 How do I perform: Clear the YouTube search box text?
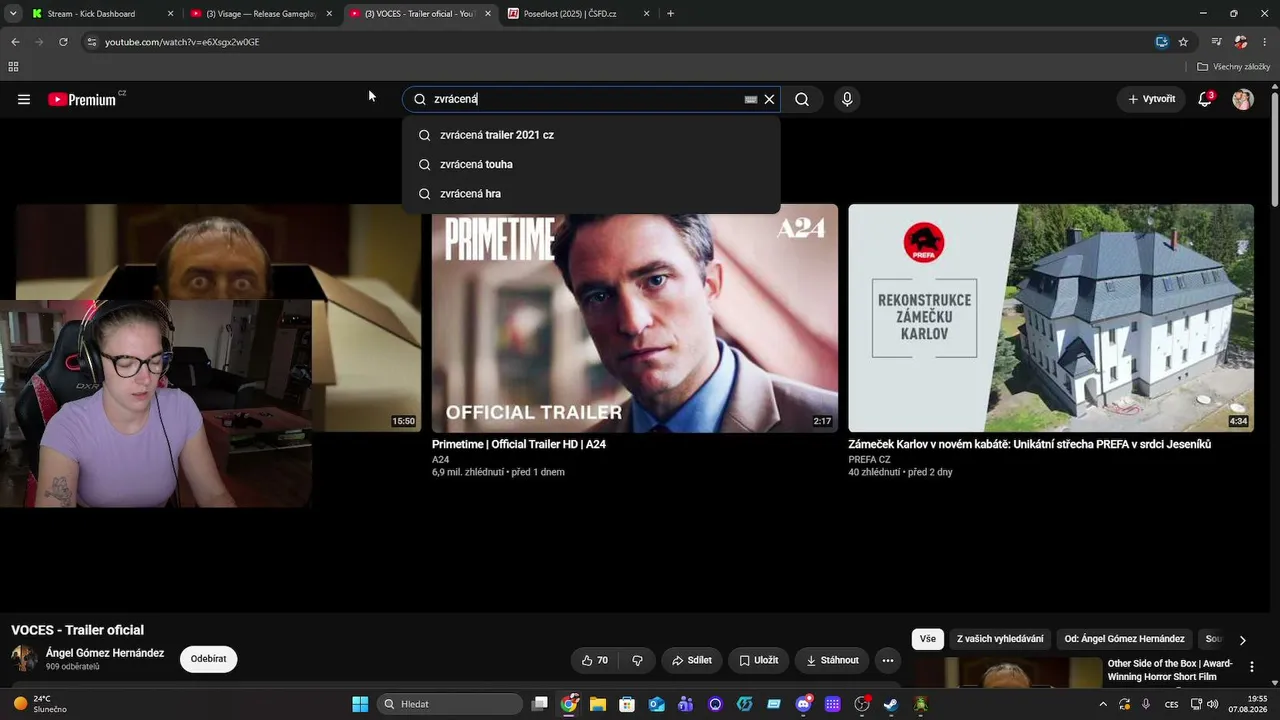point(769,99)
